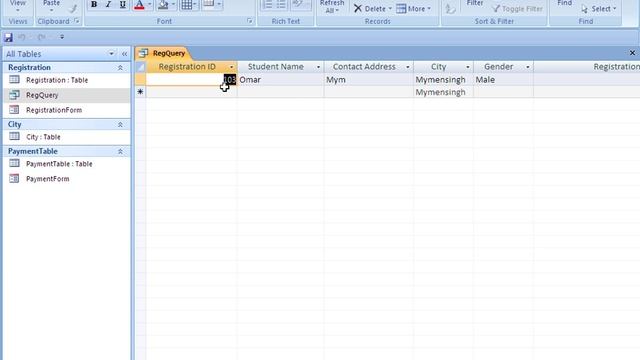Click the gridlines icon

coord(187,4)
